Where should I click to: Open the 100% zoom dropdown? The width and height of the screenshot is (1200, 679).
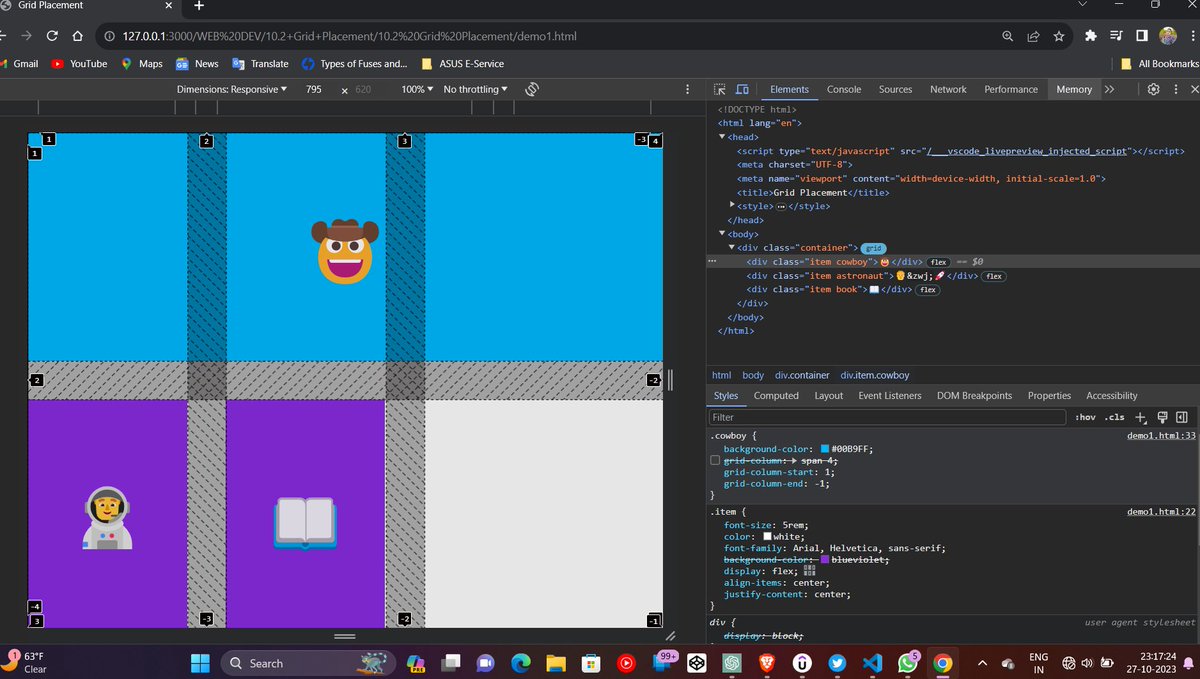(417, 89)
